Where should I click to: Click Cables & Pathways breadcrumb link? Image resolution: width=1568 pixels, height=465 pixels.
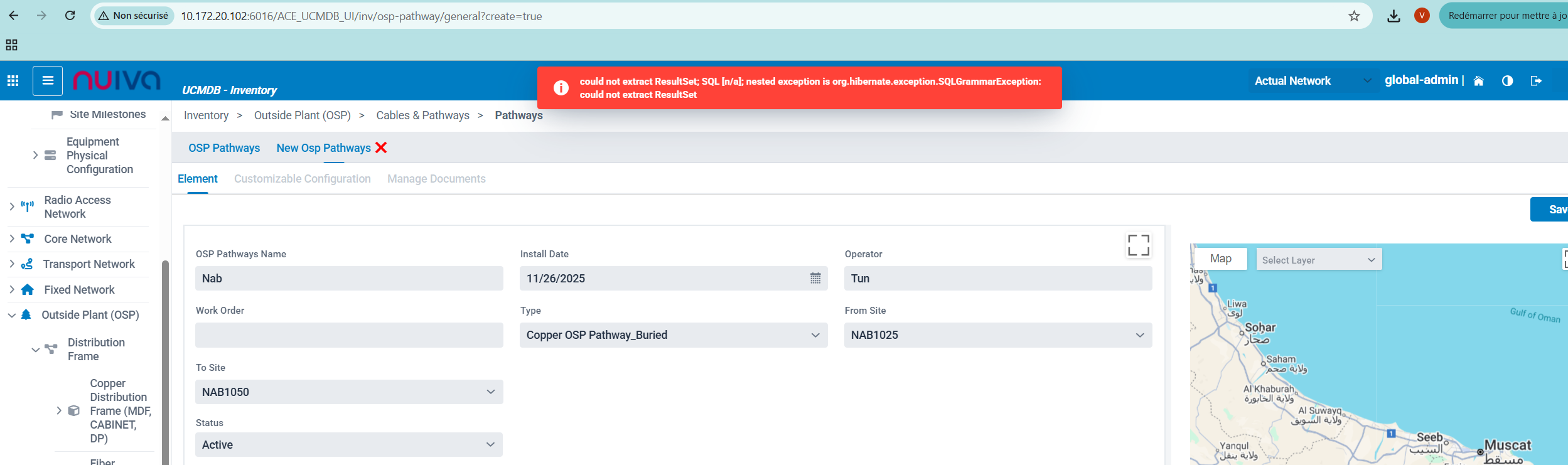coord(422,115)
